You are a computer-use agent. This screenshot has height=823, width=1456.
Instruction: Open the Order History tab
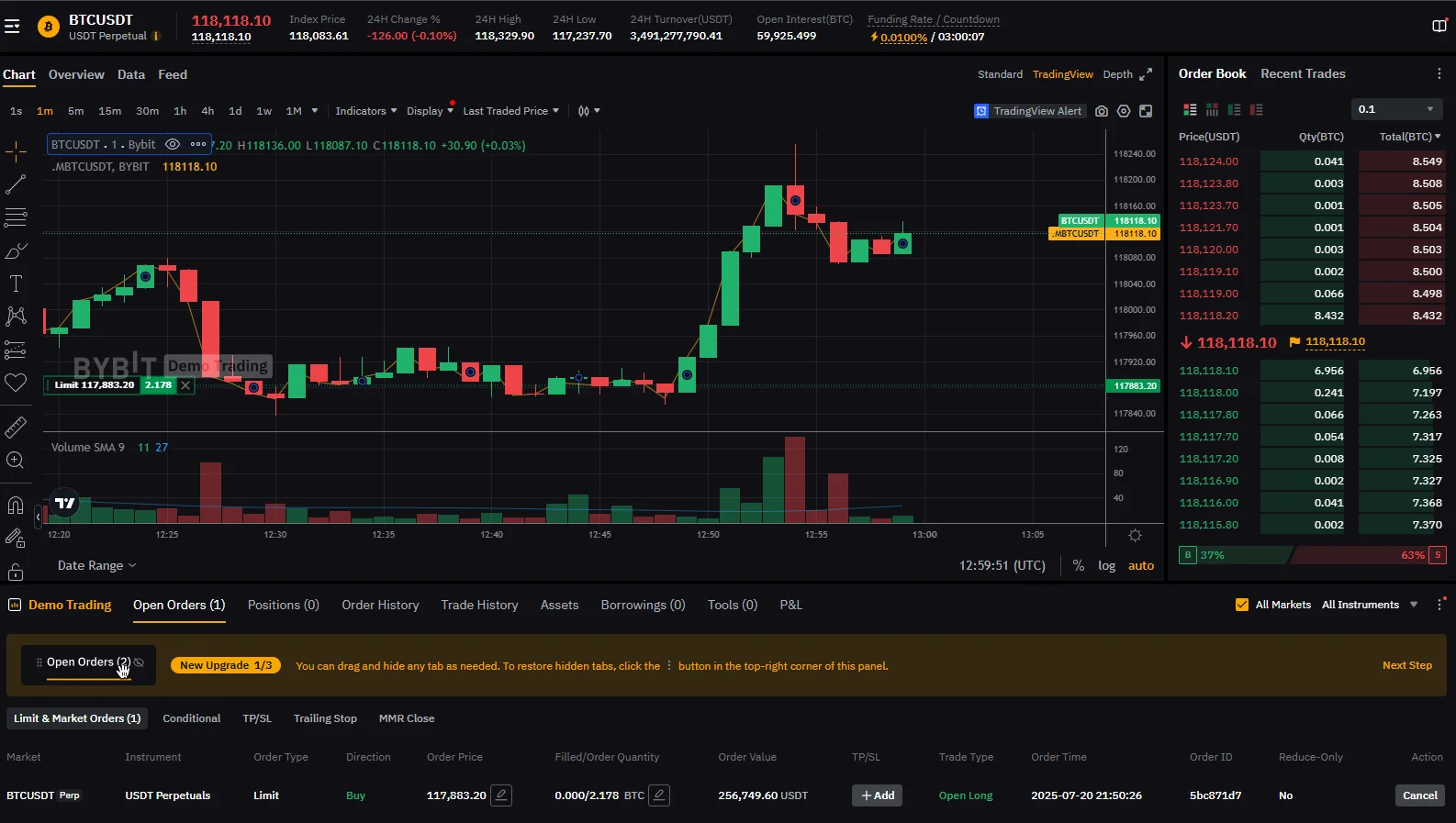(x=380, y=605)
